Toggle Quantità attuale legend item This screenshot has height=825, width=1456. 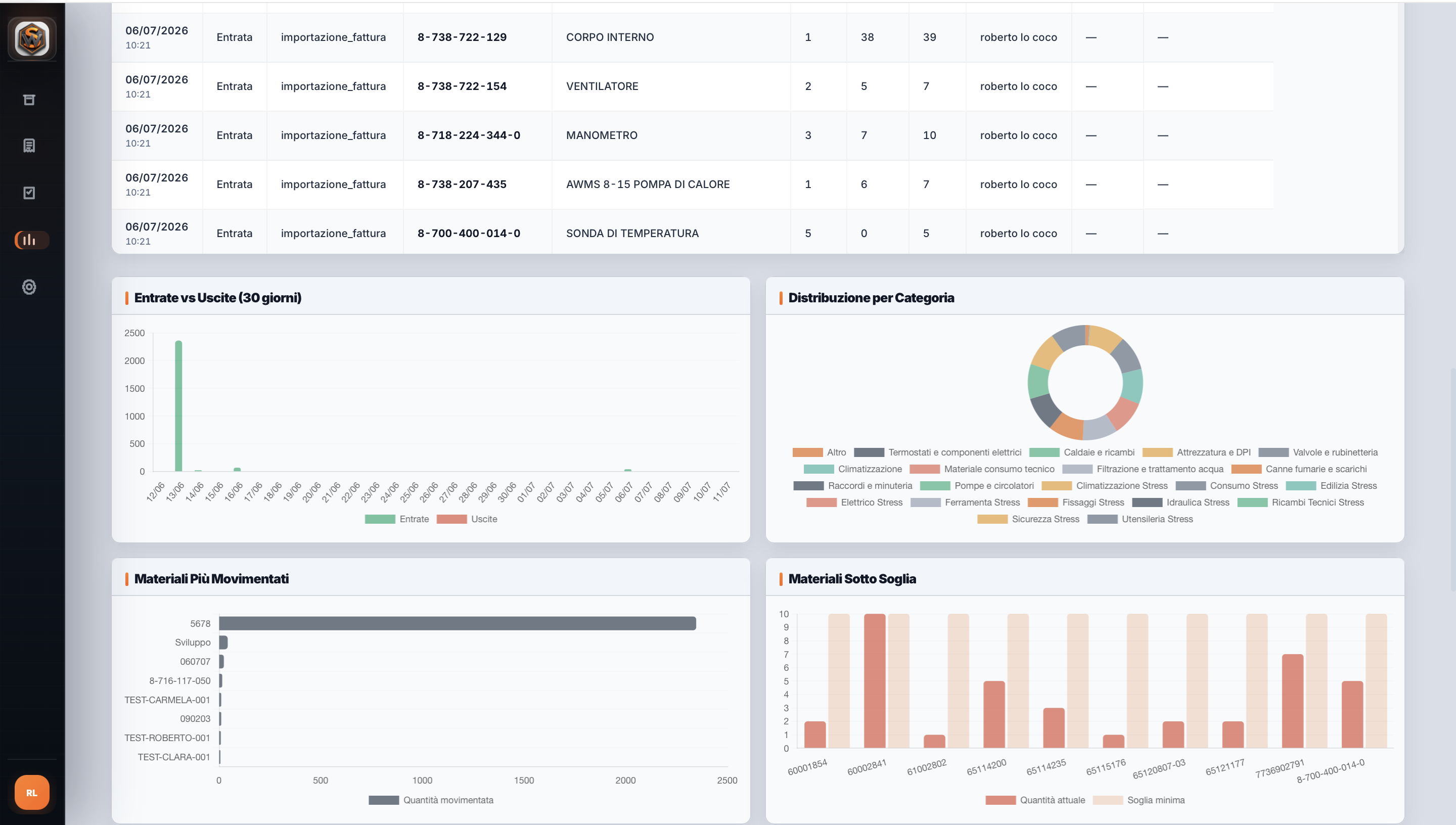[1035, 800]
